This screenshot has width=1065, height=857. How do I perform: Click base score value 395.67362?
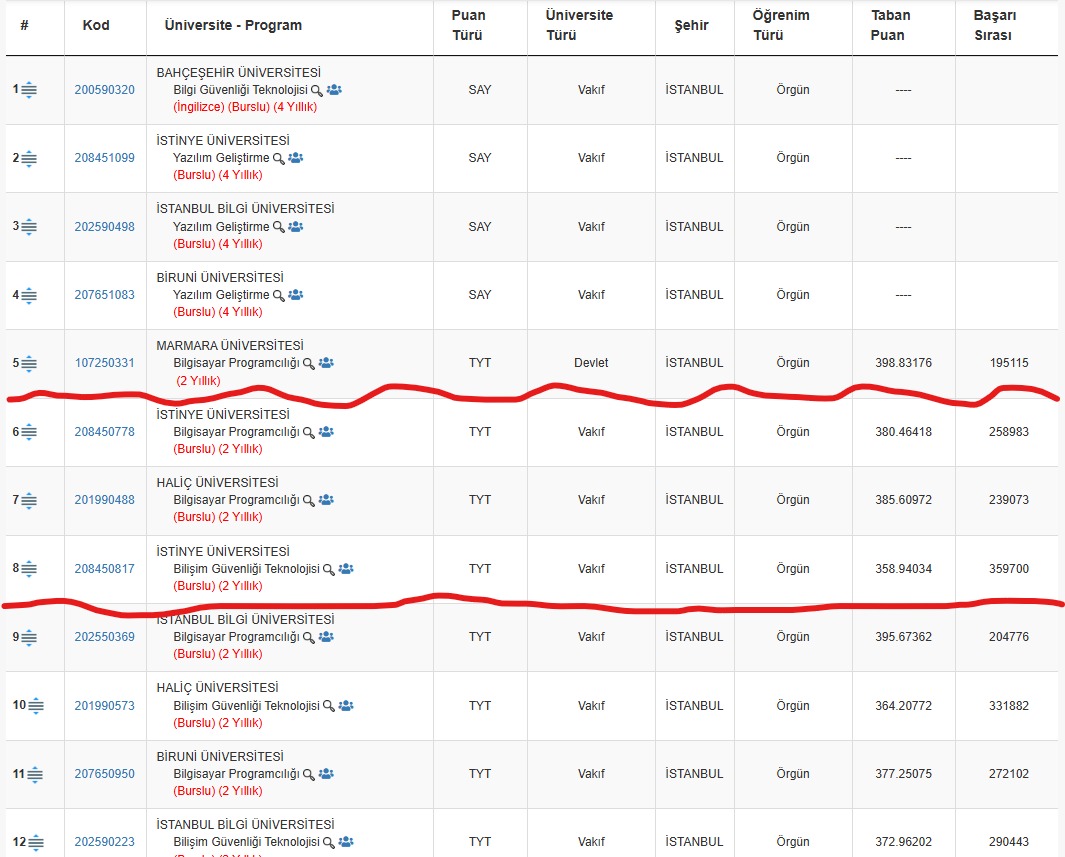pos(903,637)
